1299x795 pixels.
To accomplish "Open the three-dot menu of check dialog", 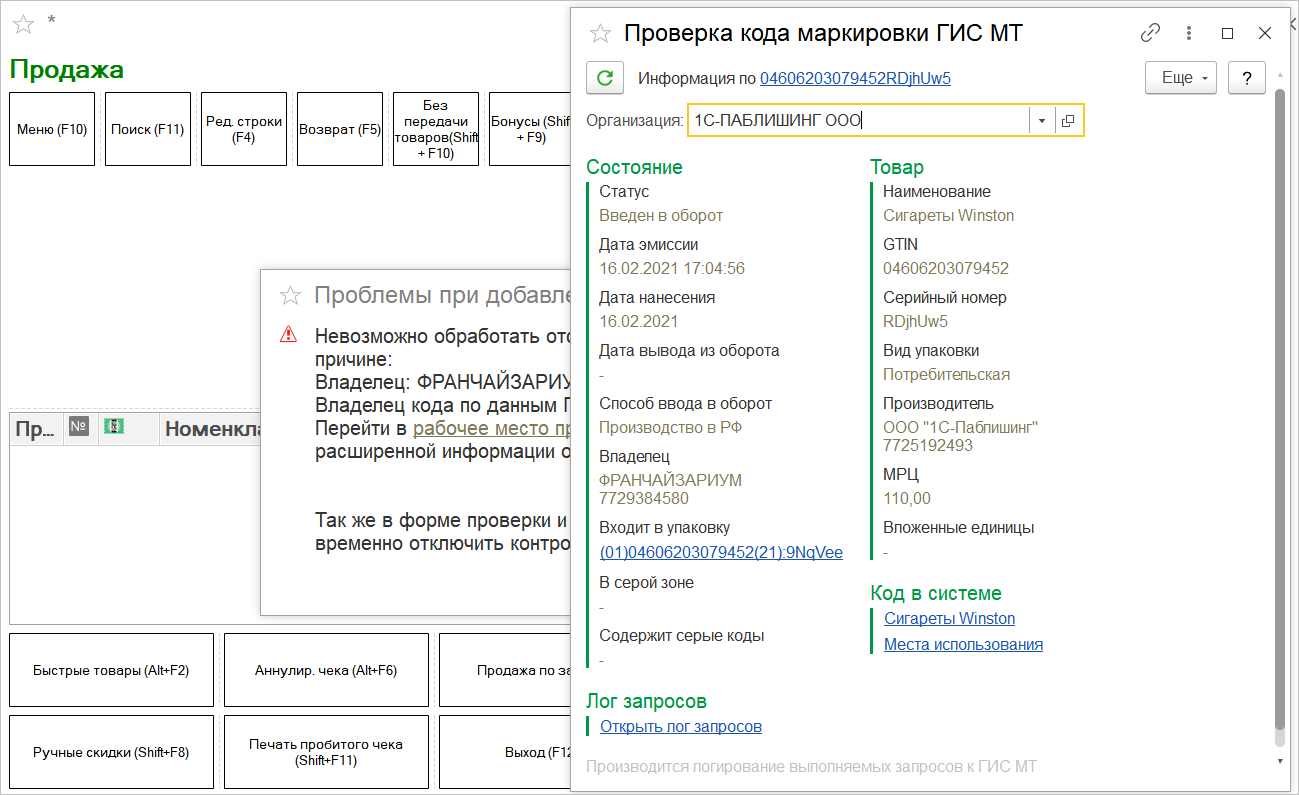I will tap(1189, 33).
